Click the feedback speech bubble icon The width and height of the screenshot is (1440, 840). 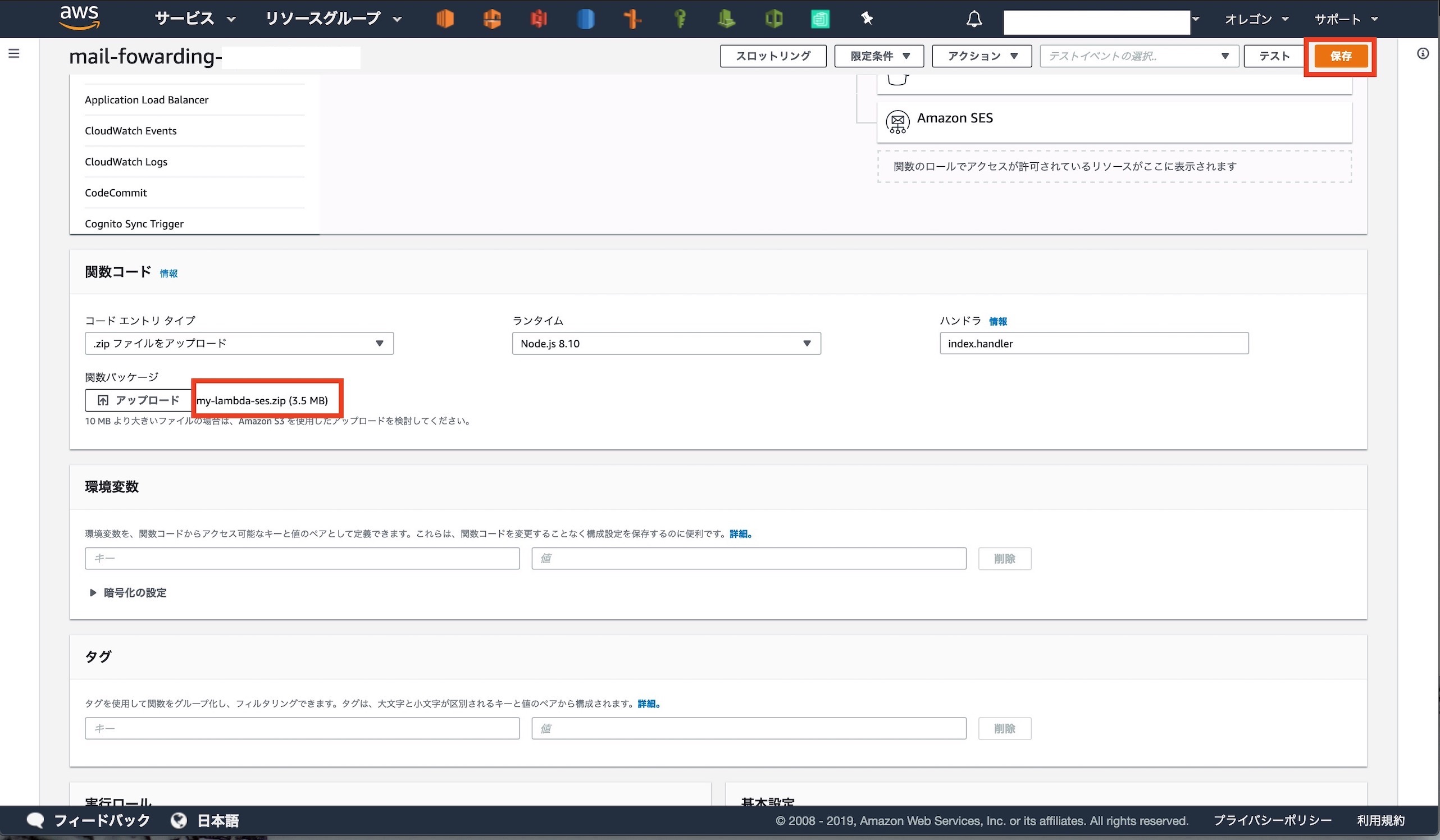(x=35, y=820)
